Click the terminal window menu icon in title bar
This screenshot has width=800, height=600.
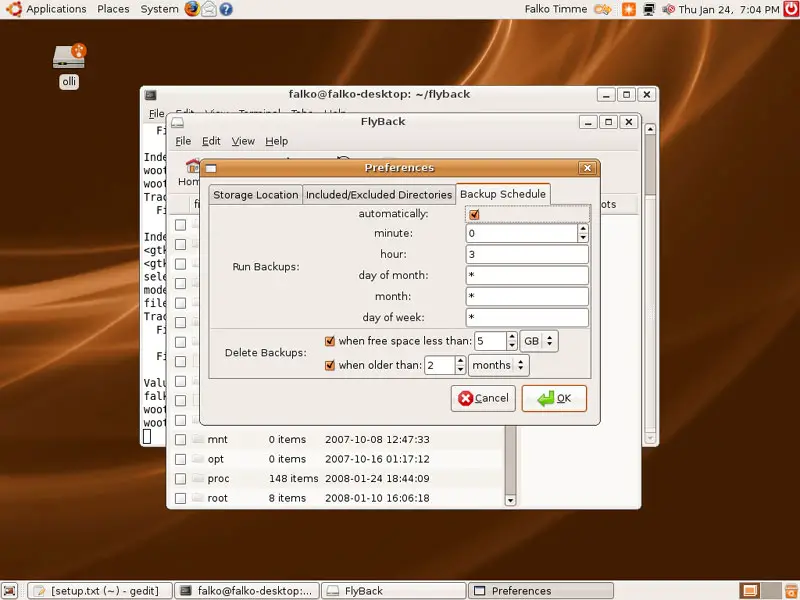(151, 95)
